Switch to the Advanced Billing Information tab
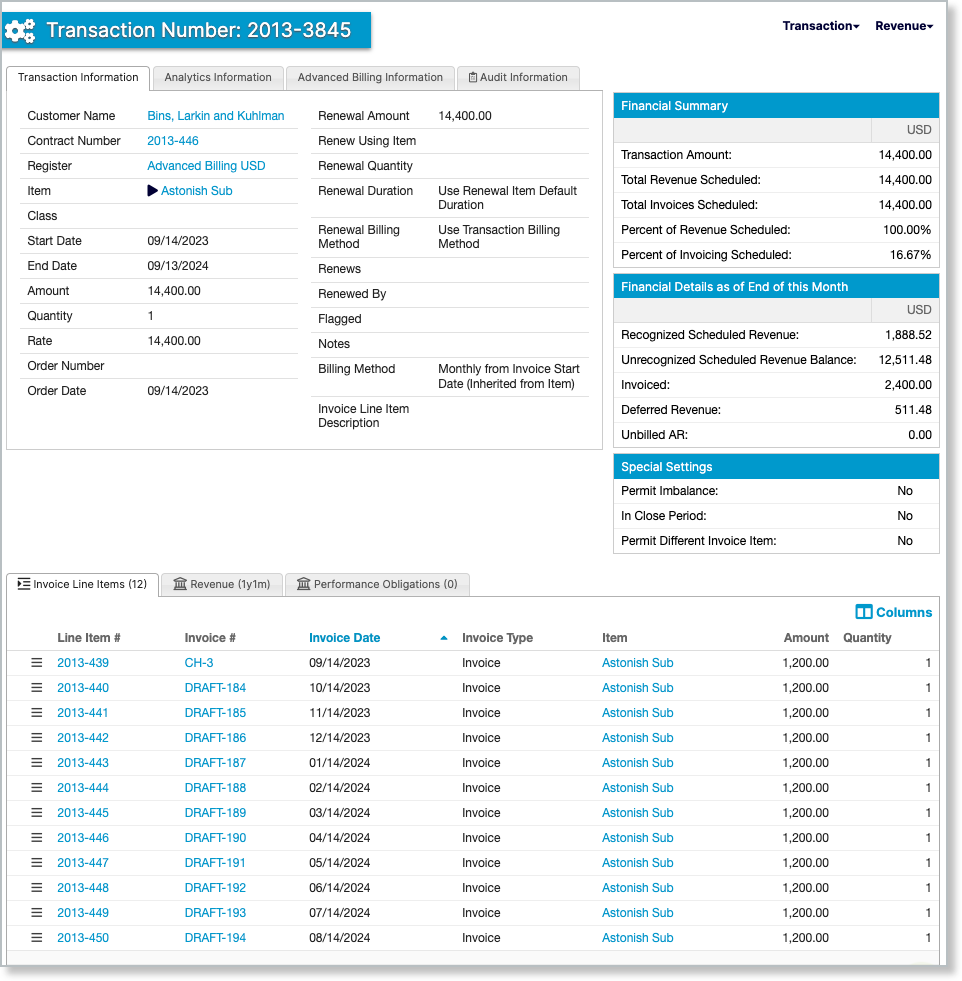This screenshot has width=962, height=981. pyautogui.click(x=370, y=77)
